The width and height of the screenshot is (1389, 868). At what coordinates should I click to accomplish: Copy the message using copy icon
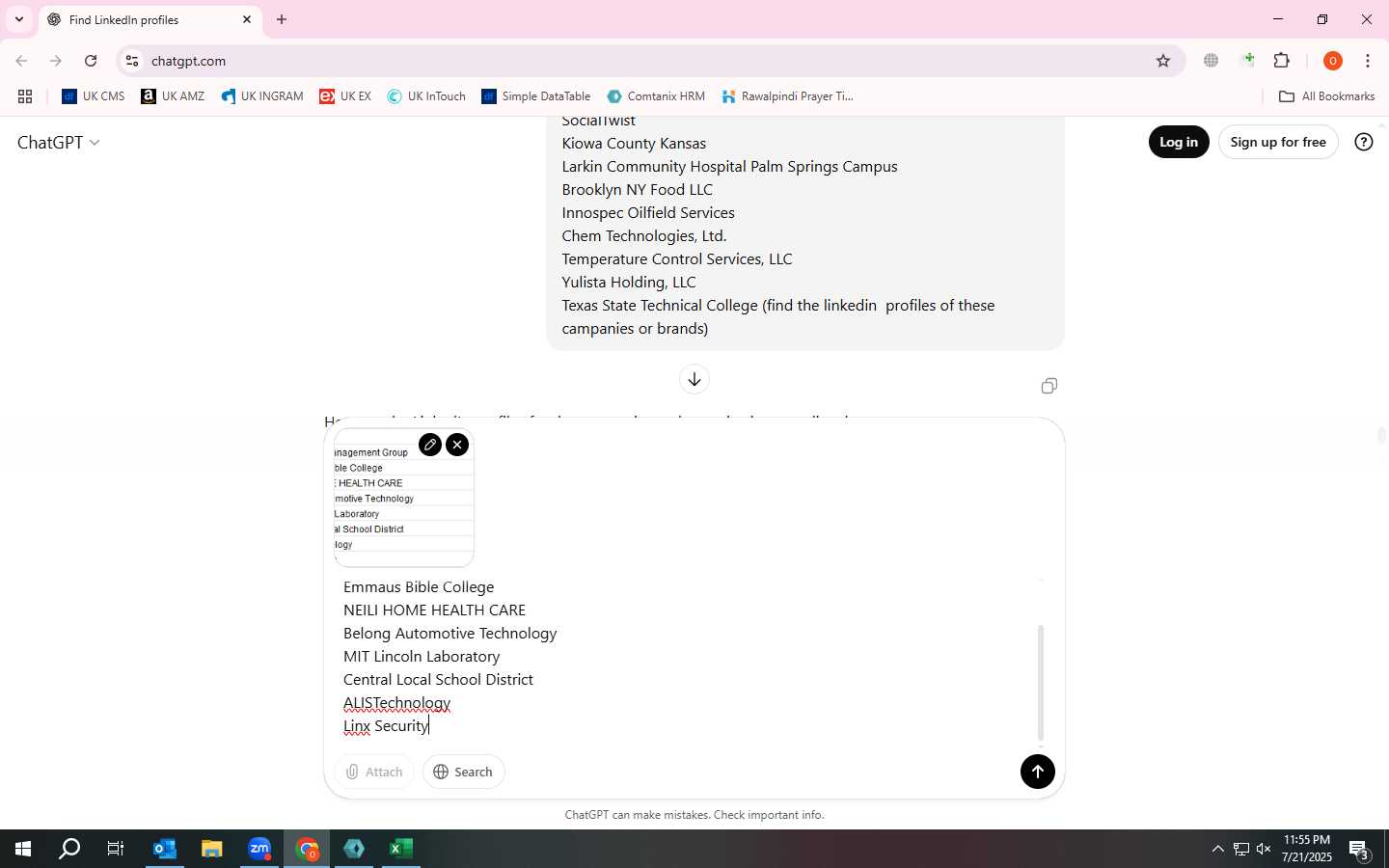pos(1049,386)
